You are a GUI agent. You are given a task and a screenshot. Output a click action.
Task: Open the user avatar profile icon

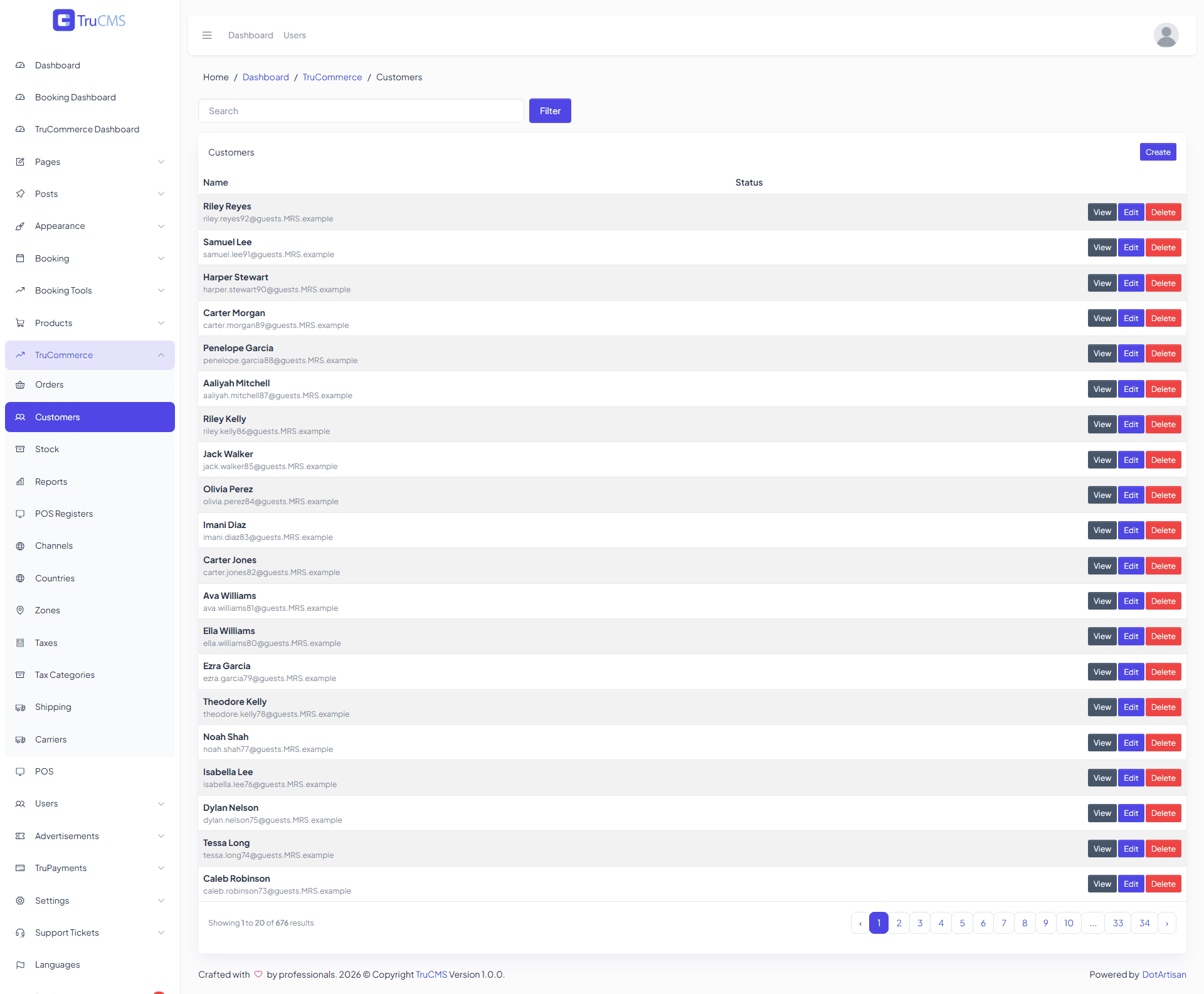(1166, 35)
